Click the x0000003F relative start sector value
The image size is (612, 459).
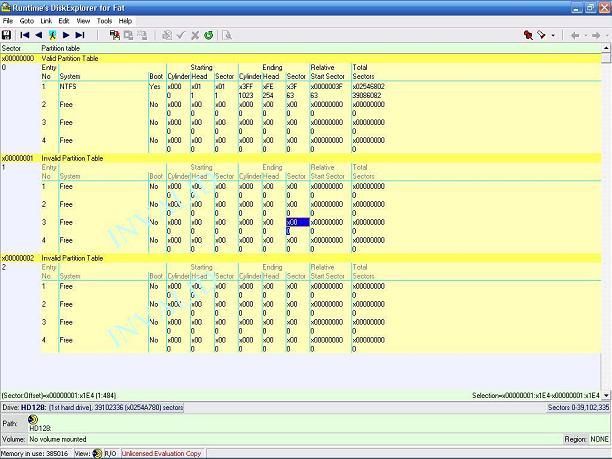[x=327, y=86]
